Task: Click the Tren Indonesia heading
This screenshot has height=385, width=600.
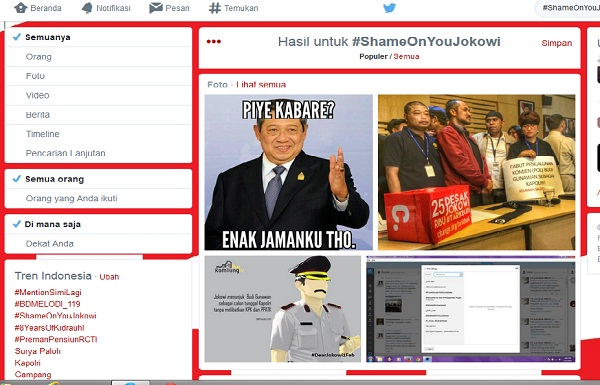Action: pyautogui.click(x=53, y=276)
